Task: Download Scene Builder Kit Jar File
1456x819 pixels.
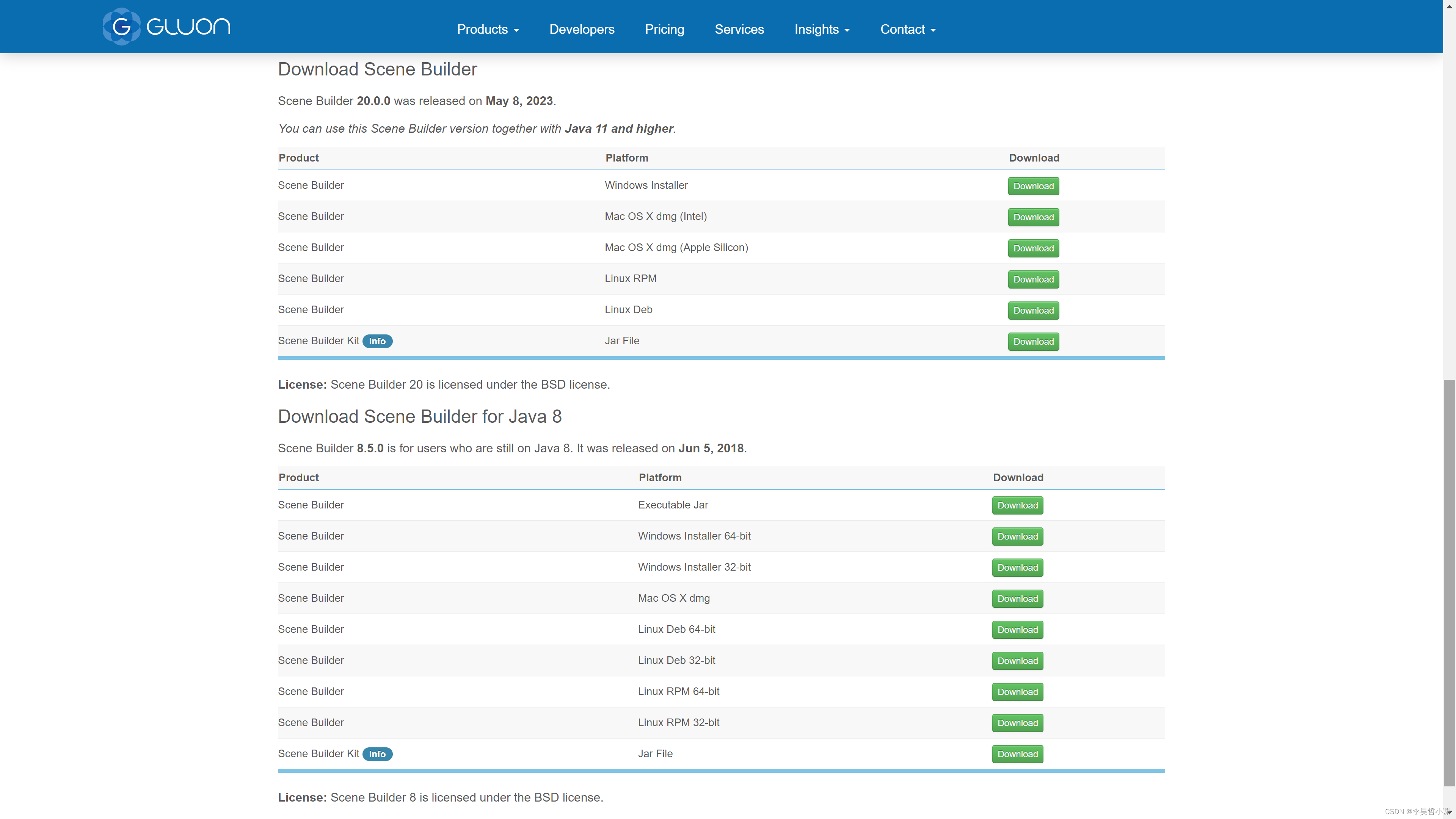Action: coord(1033,341)
